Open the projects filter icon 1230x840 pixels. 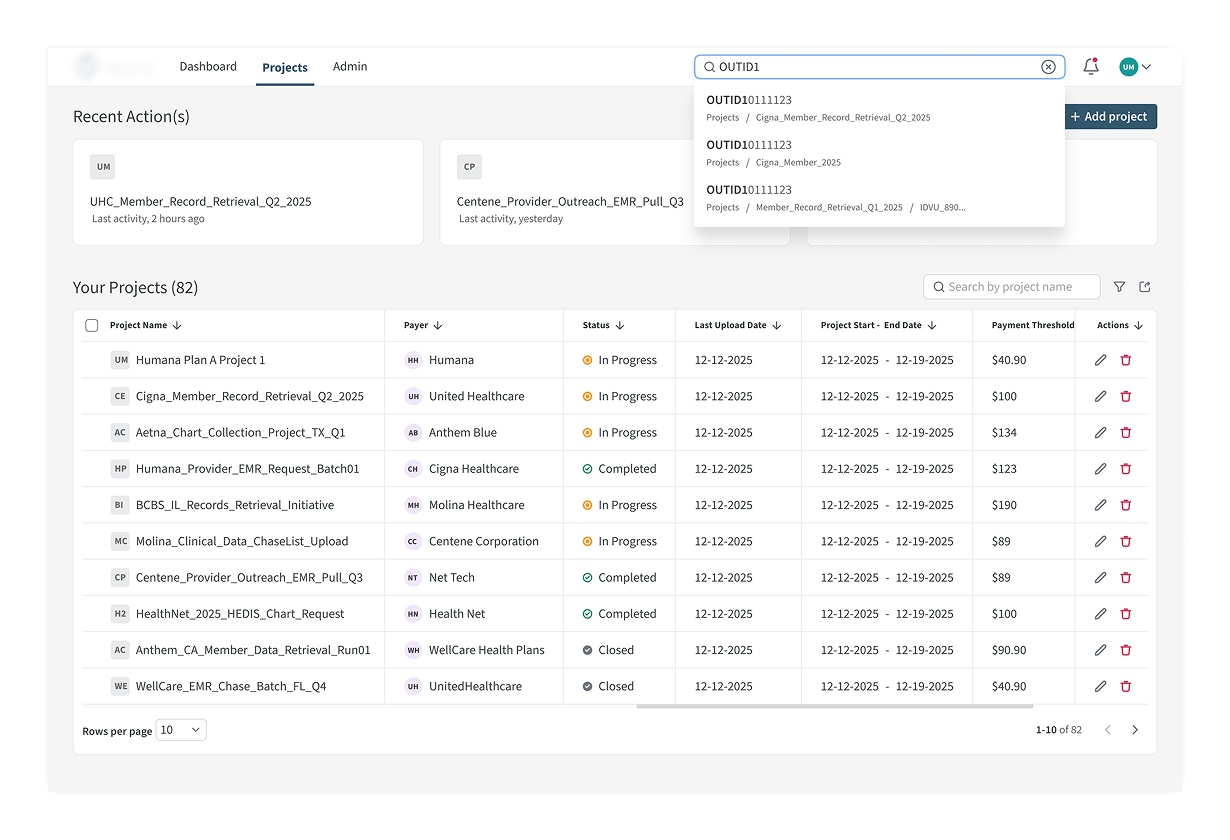coord(1119,287)
